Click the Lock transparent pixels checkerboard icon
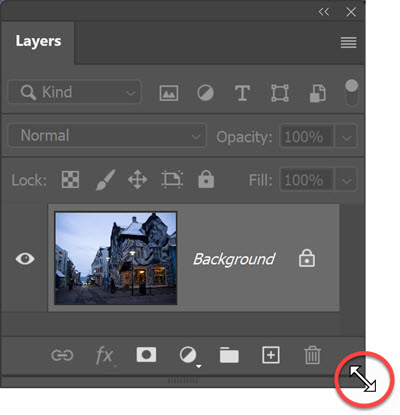 pyautogui.click(x=70, y=180)
